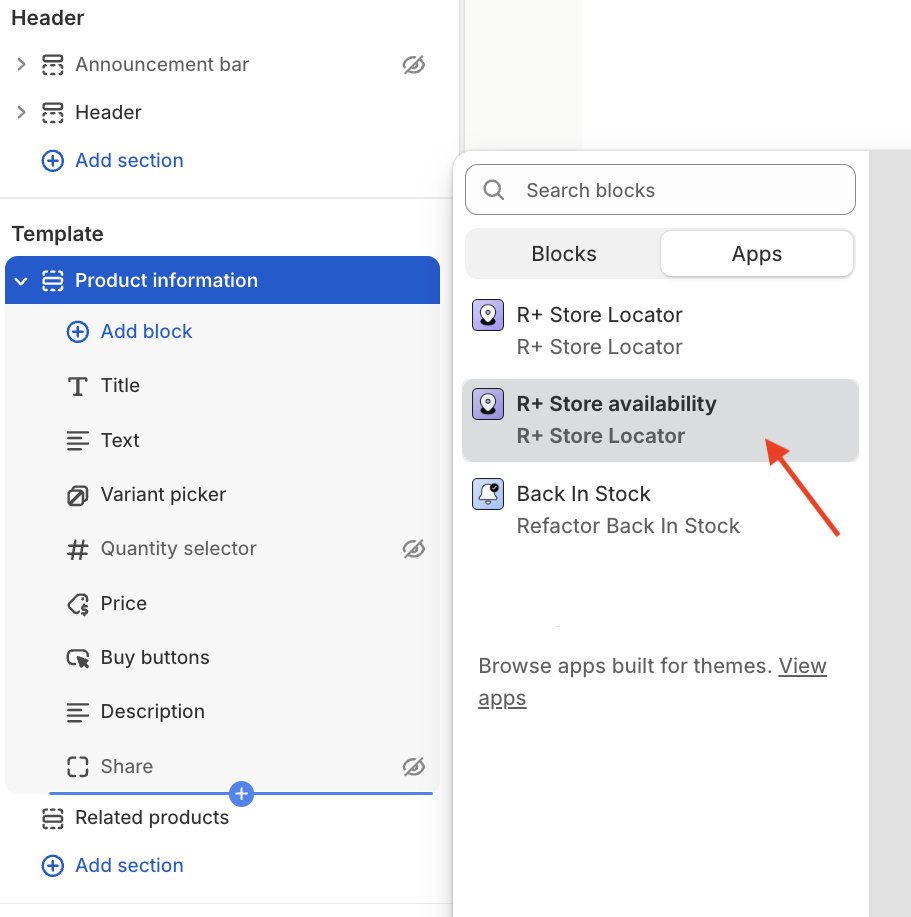The width and height of the screenshot is (911, 917).
Task: Click the R+ Store availability app icon
Action: click(x=488, y=404)
